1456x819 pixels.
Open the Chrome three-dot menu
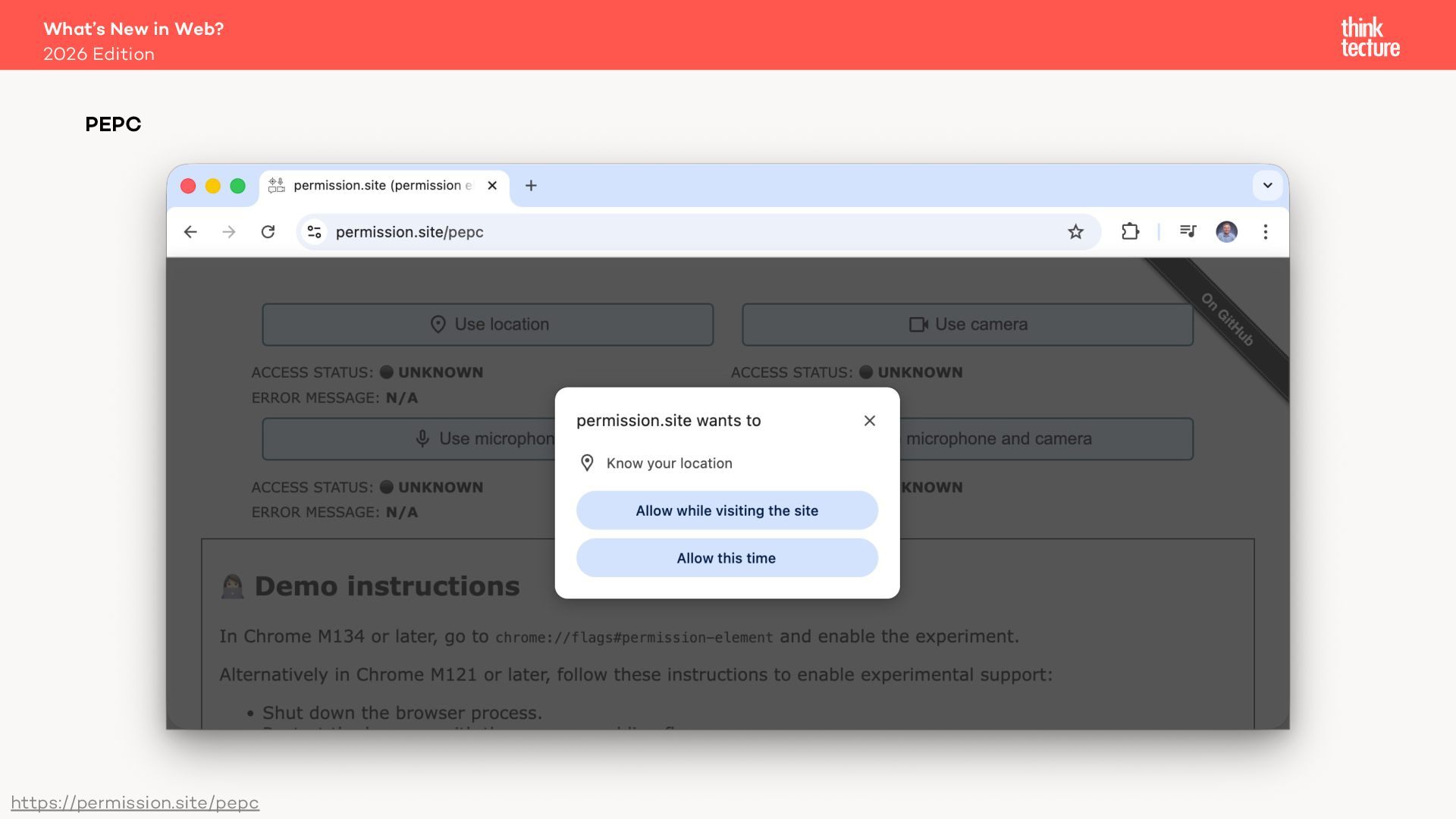1265,232
